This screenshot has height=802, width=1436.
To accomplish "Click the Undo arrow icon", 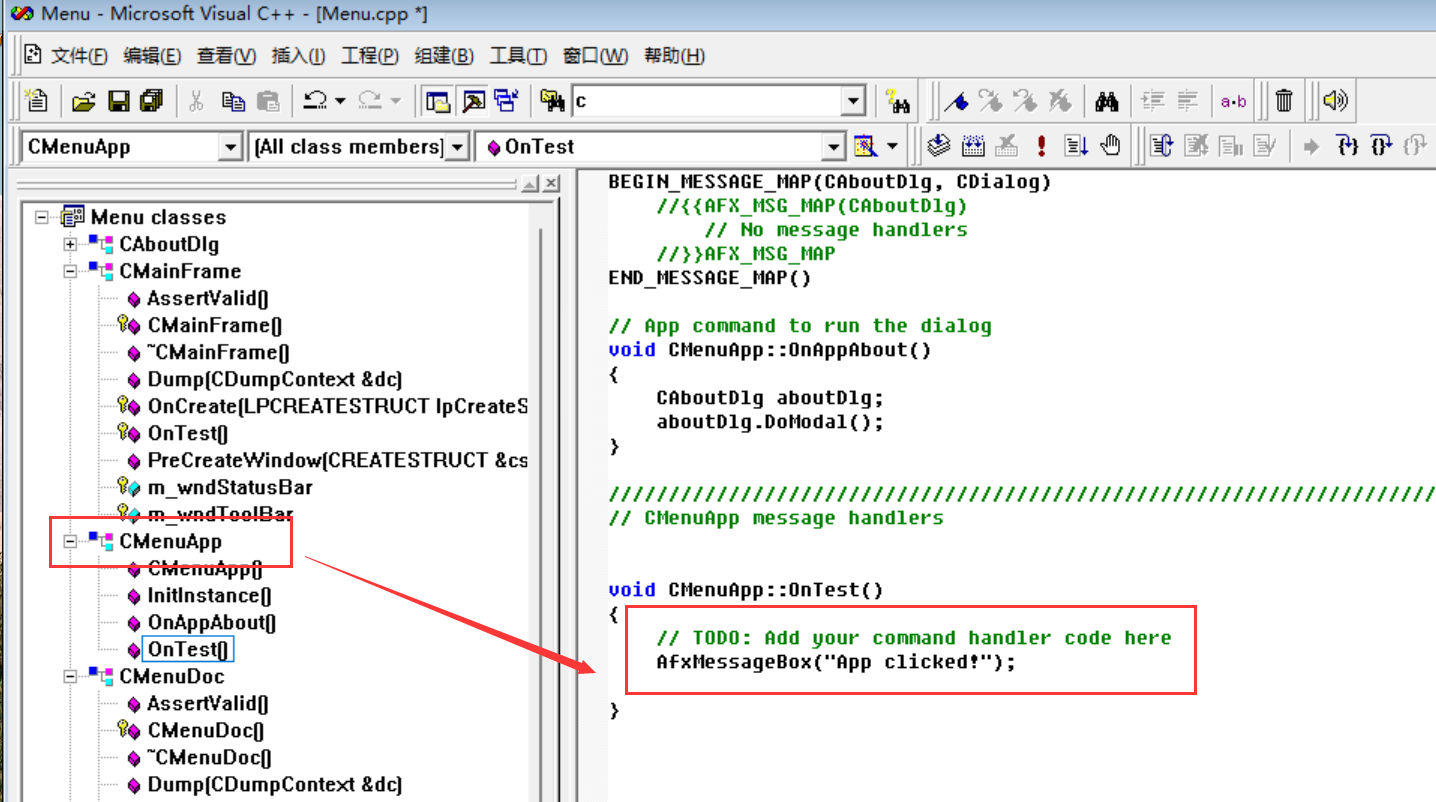I will 315,101.
